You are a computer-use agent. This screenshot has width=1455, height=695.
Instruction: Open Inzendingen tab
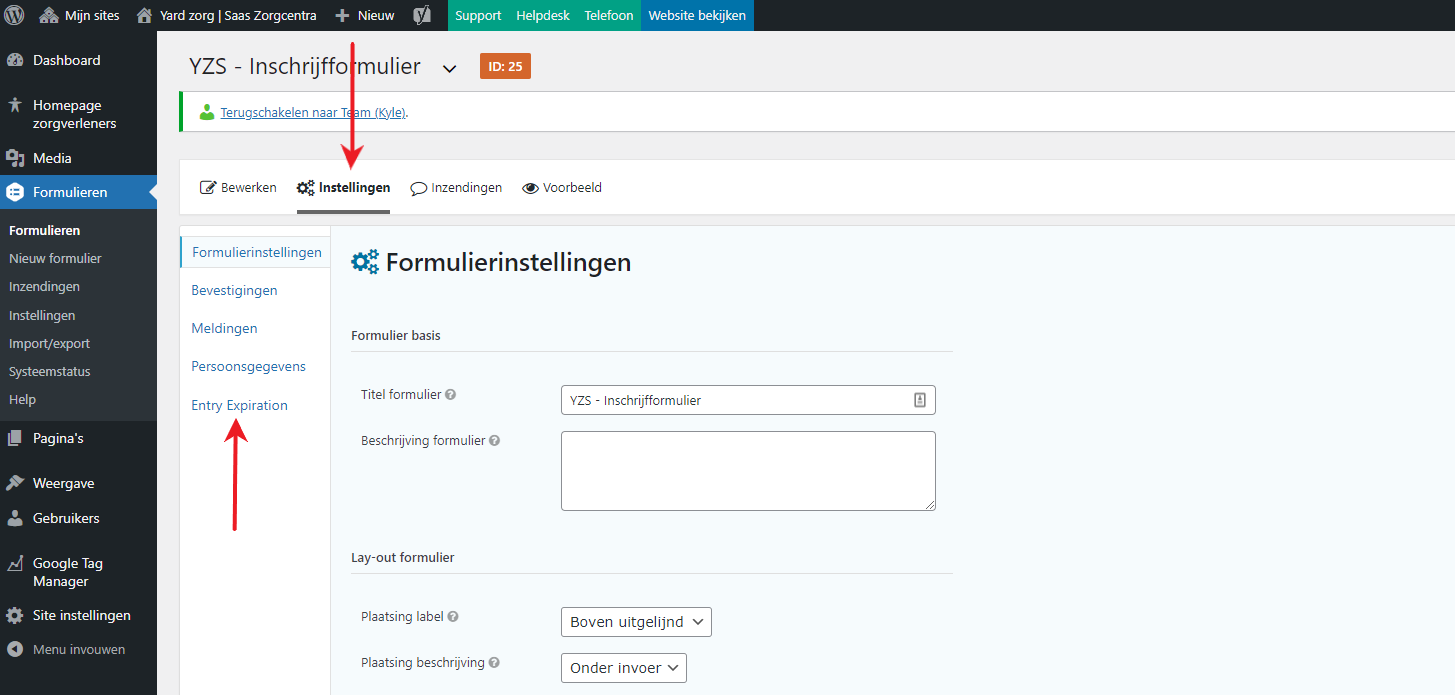(456, 187)
